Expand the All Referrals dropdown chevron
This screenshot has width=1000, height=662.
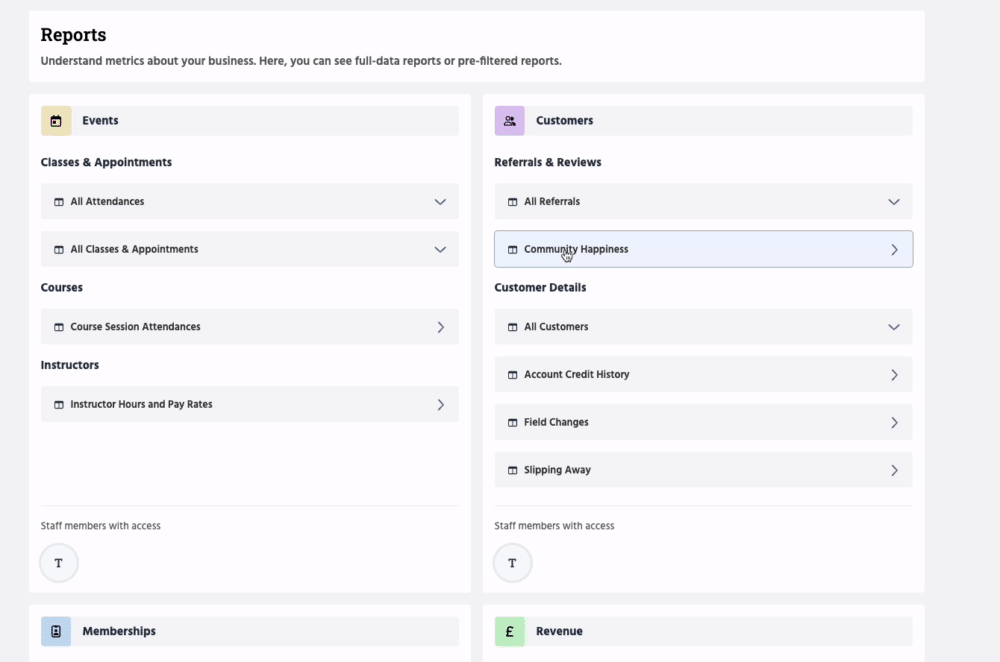(894, 202)
